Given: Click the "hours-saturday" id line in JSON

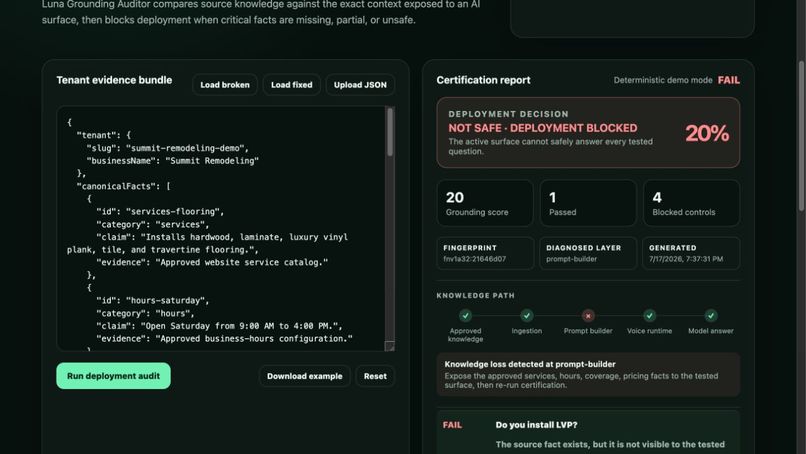Looking at the screenshot, I should click(x=153, y=300).
